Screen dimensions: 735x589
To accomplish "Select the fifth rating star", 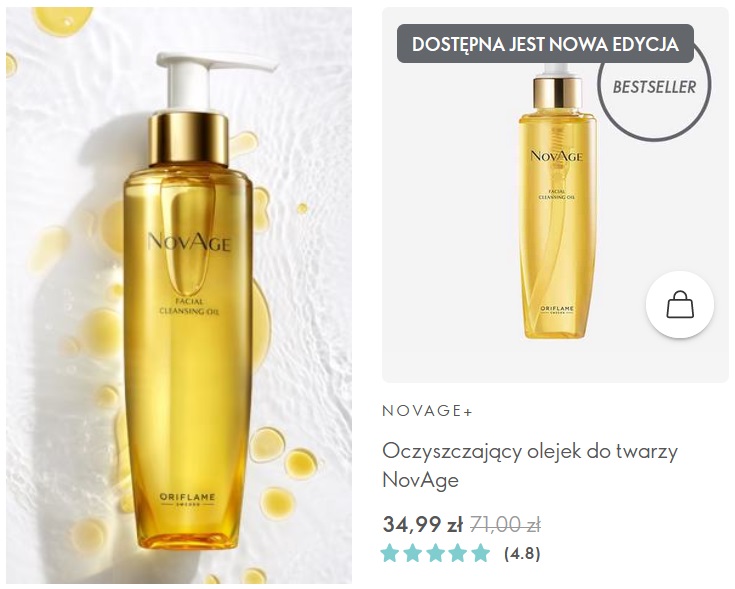I will point(480,553).
